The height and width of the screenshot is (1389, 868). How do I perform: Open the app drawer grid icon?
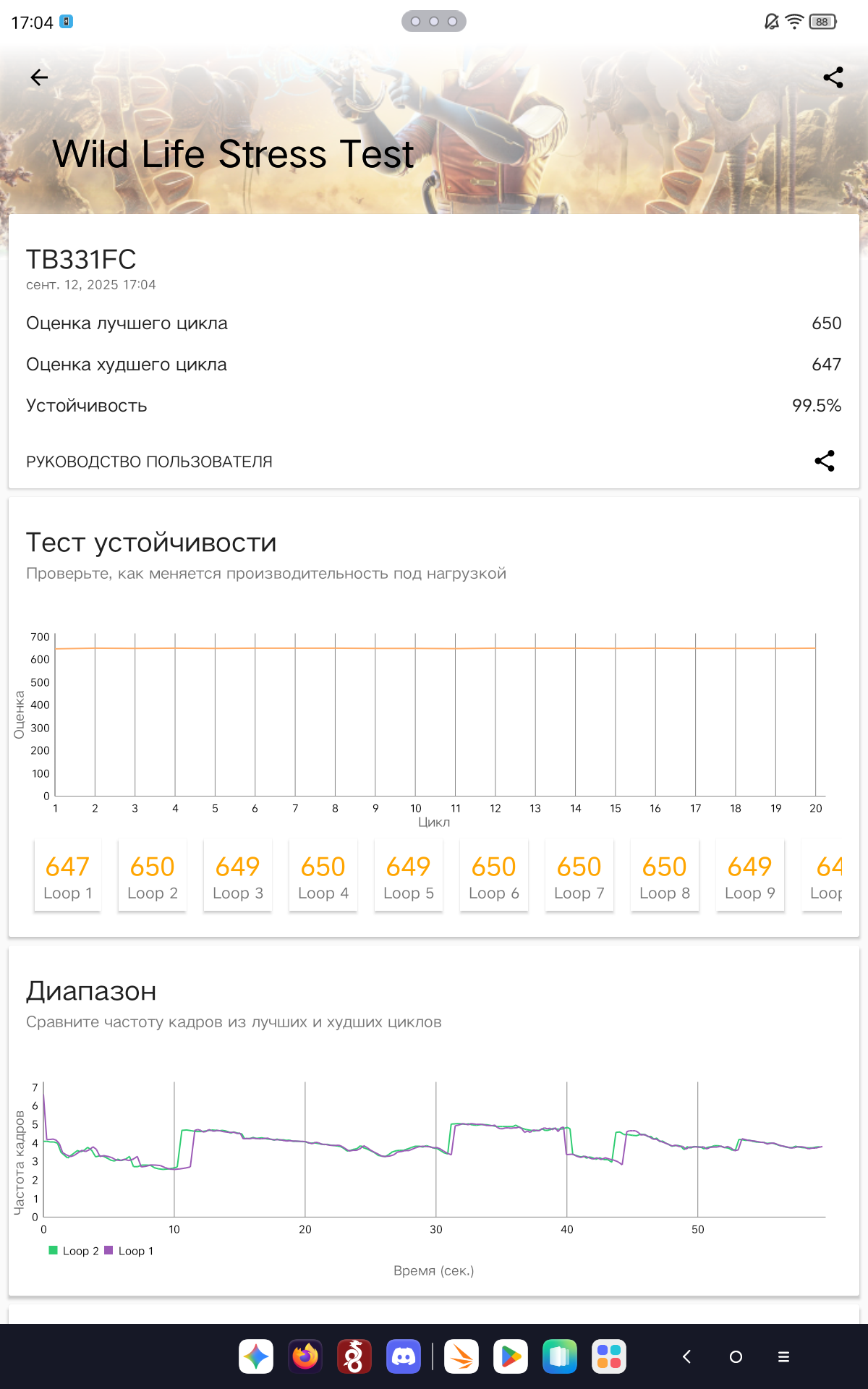609,1356
